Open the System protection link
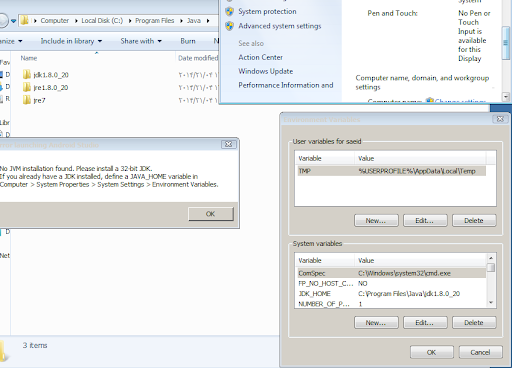This screenshot has width=512, height=368. point(267,12)
